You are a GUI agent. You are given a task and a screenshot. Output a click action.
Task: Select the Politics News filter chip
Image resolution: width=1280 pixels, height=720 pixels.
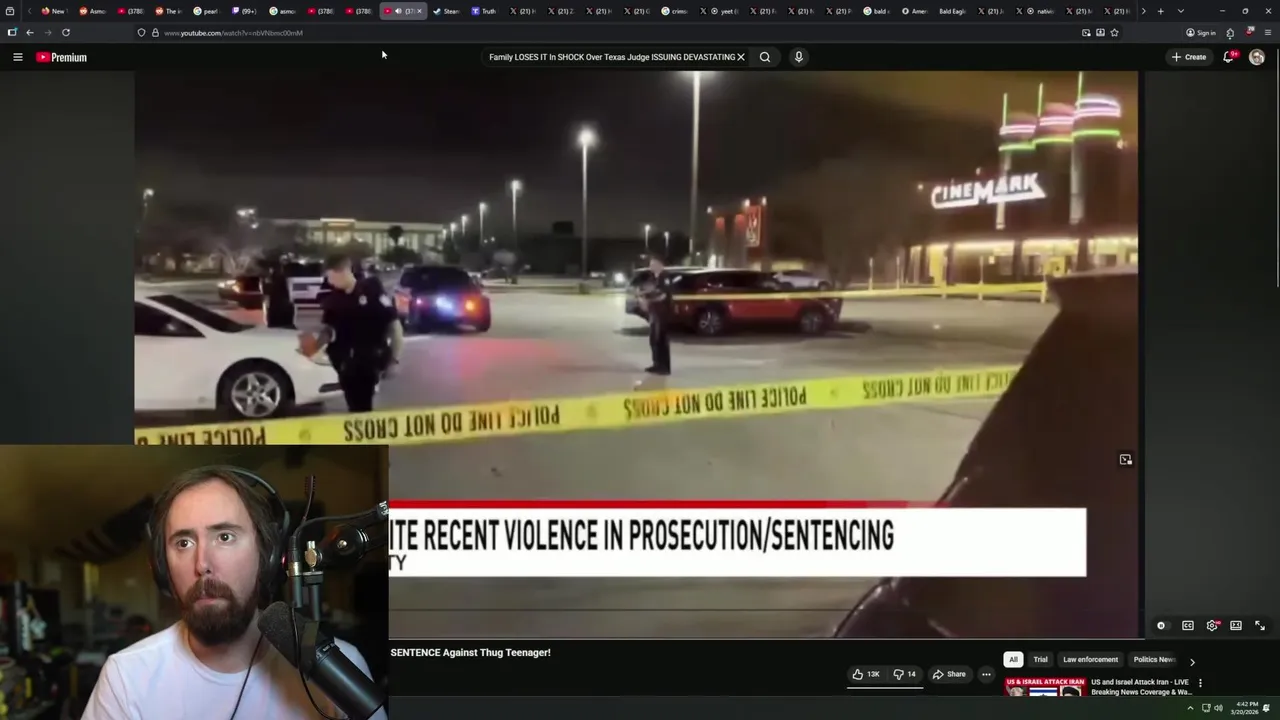[1154, 660]
